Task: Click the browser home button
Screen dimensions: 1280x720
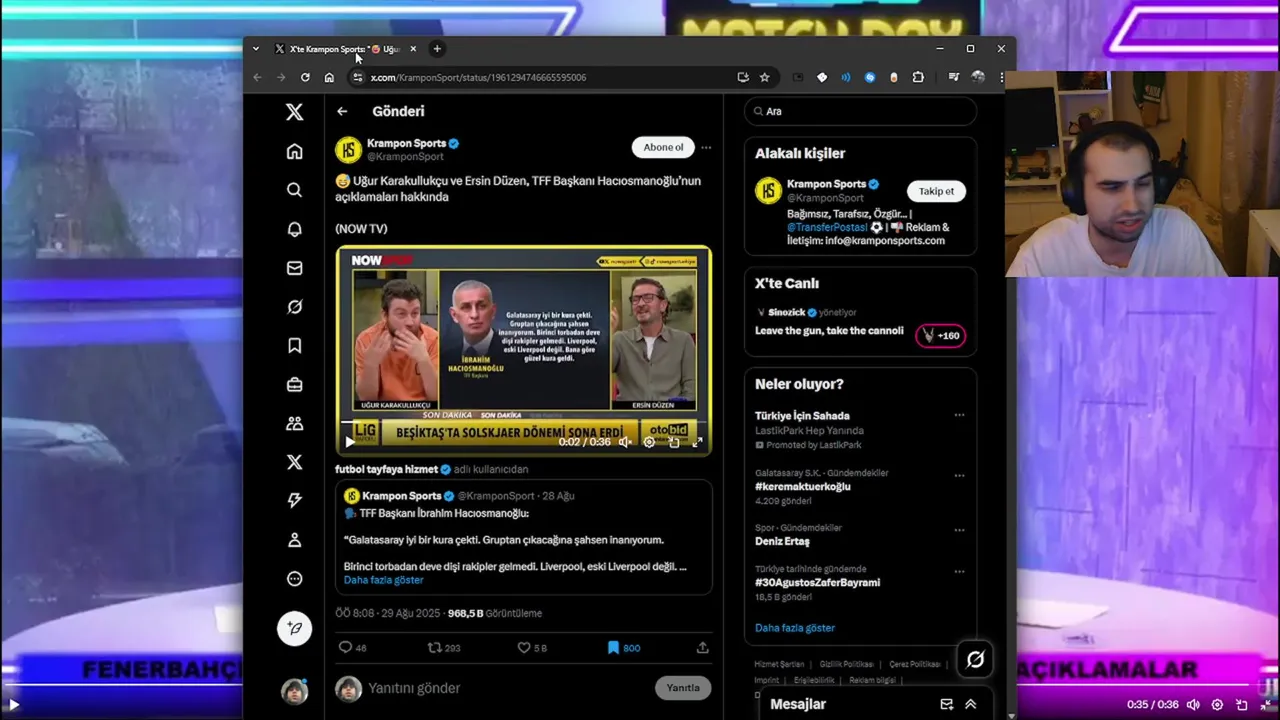Action: tap(329, 77)
